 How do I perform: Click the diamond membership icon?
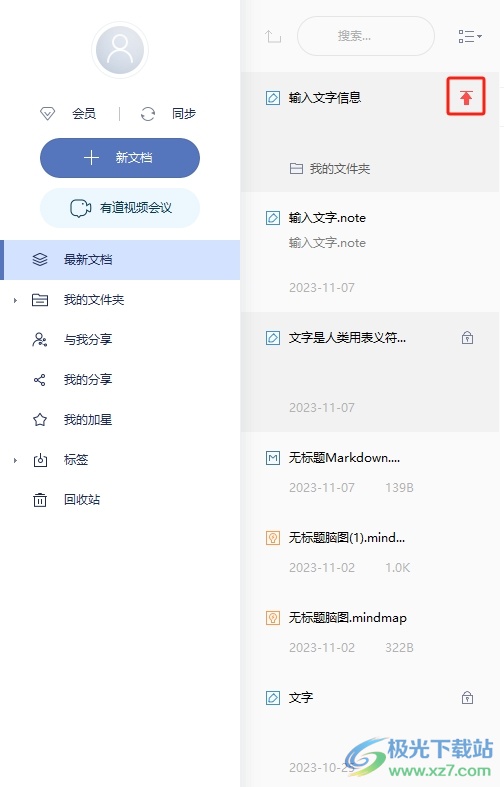pyautogui.click(x=47, y=114)
